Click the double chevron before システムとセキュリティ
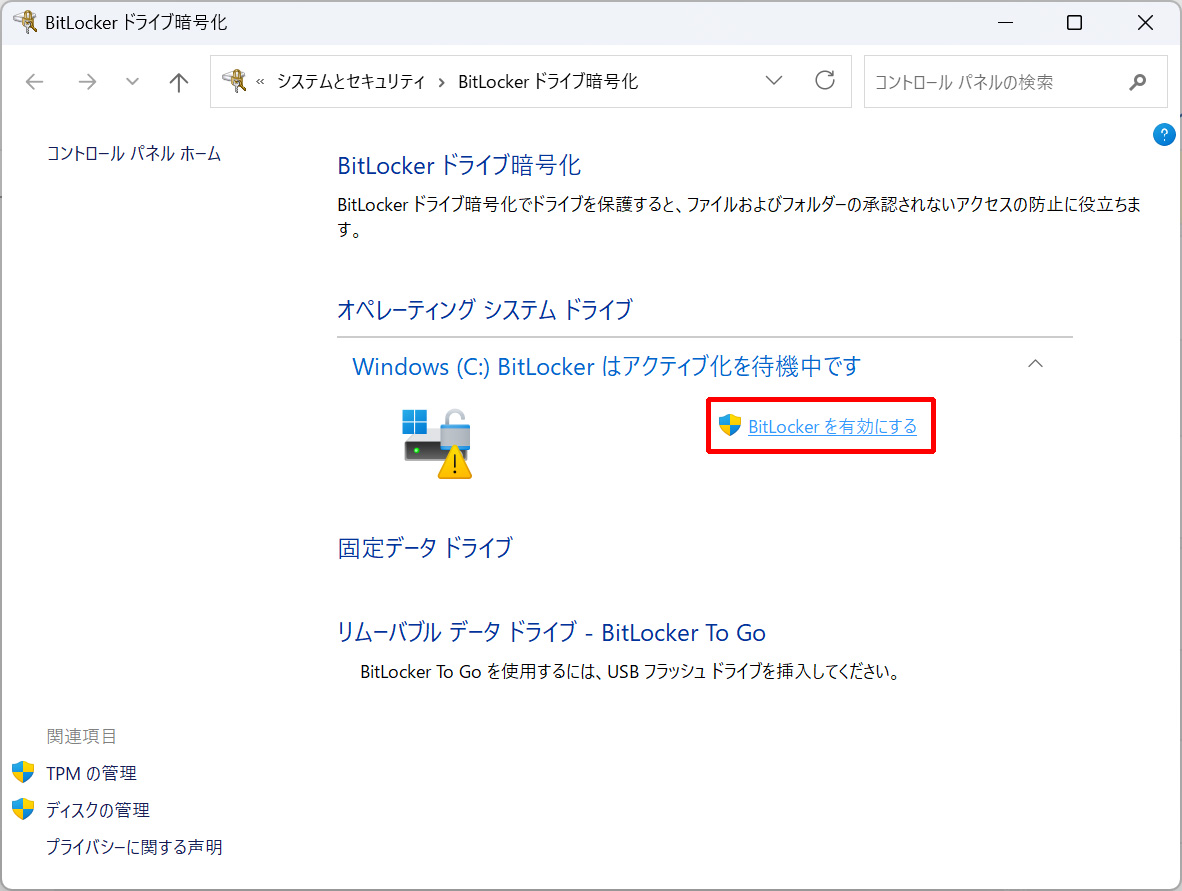The width and height of the screenshot is (1182, 891). click(x=260, y=81)
